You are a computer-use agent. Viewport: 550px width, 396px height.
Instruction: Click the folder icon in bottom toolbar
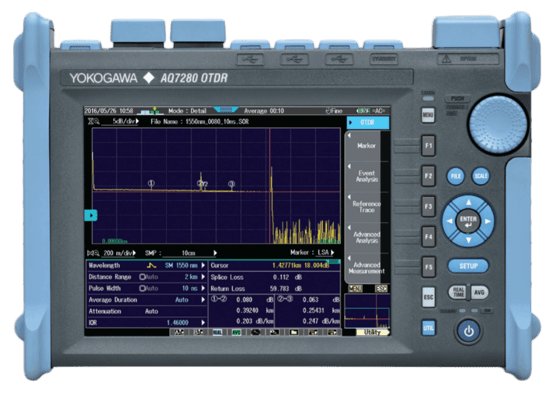coord(294,332)
